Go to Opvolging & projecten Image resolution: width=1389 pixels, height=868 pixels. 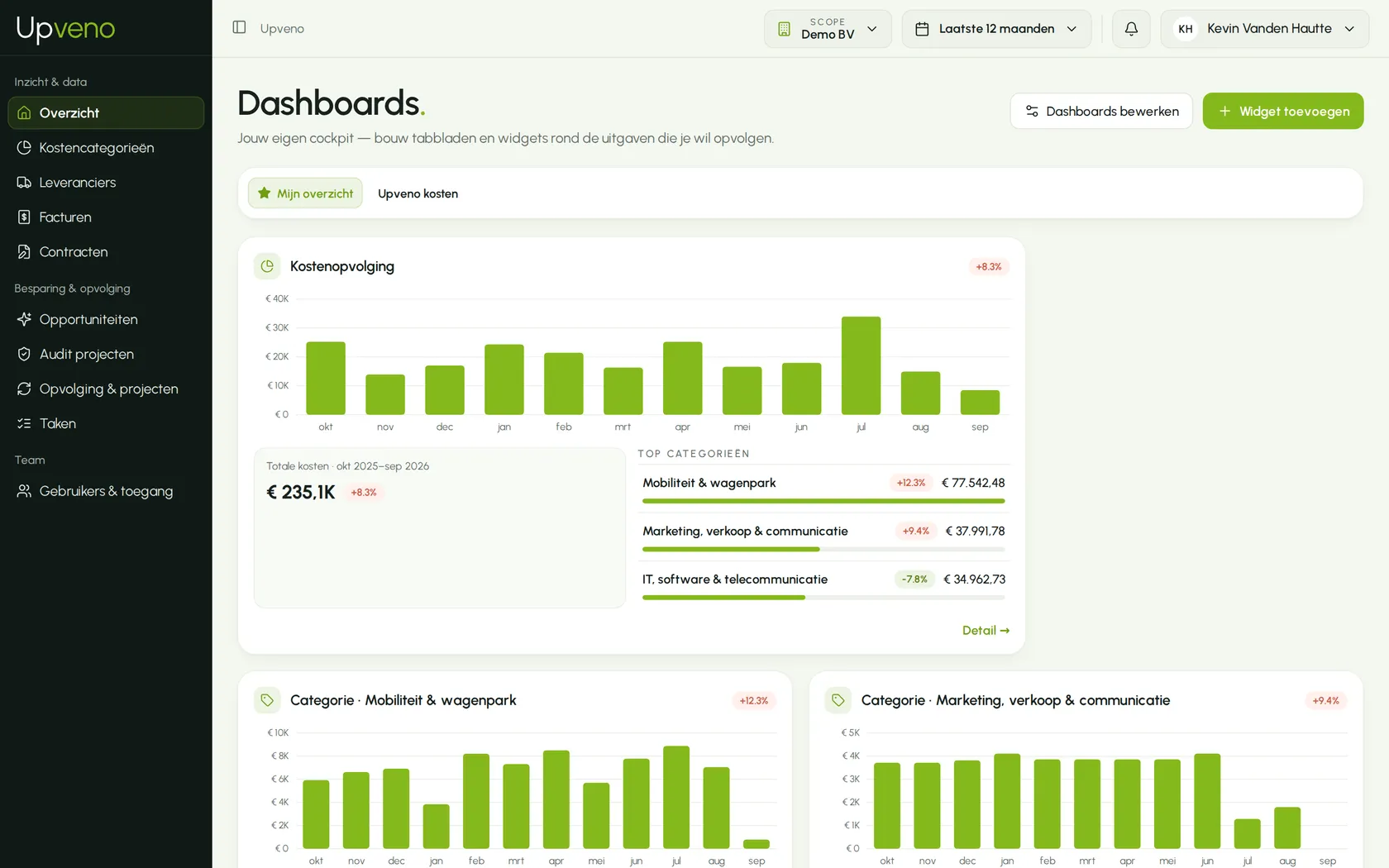(106, 389)
